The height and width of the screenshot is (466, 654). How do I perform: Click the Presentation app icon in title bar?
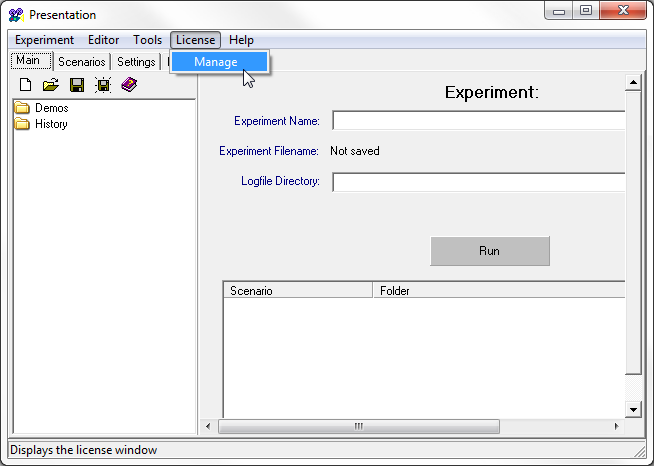pyautogui.click(x=16, y=15)
